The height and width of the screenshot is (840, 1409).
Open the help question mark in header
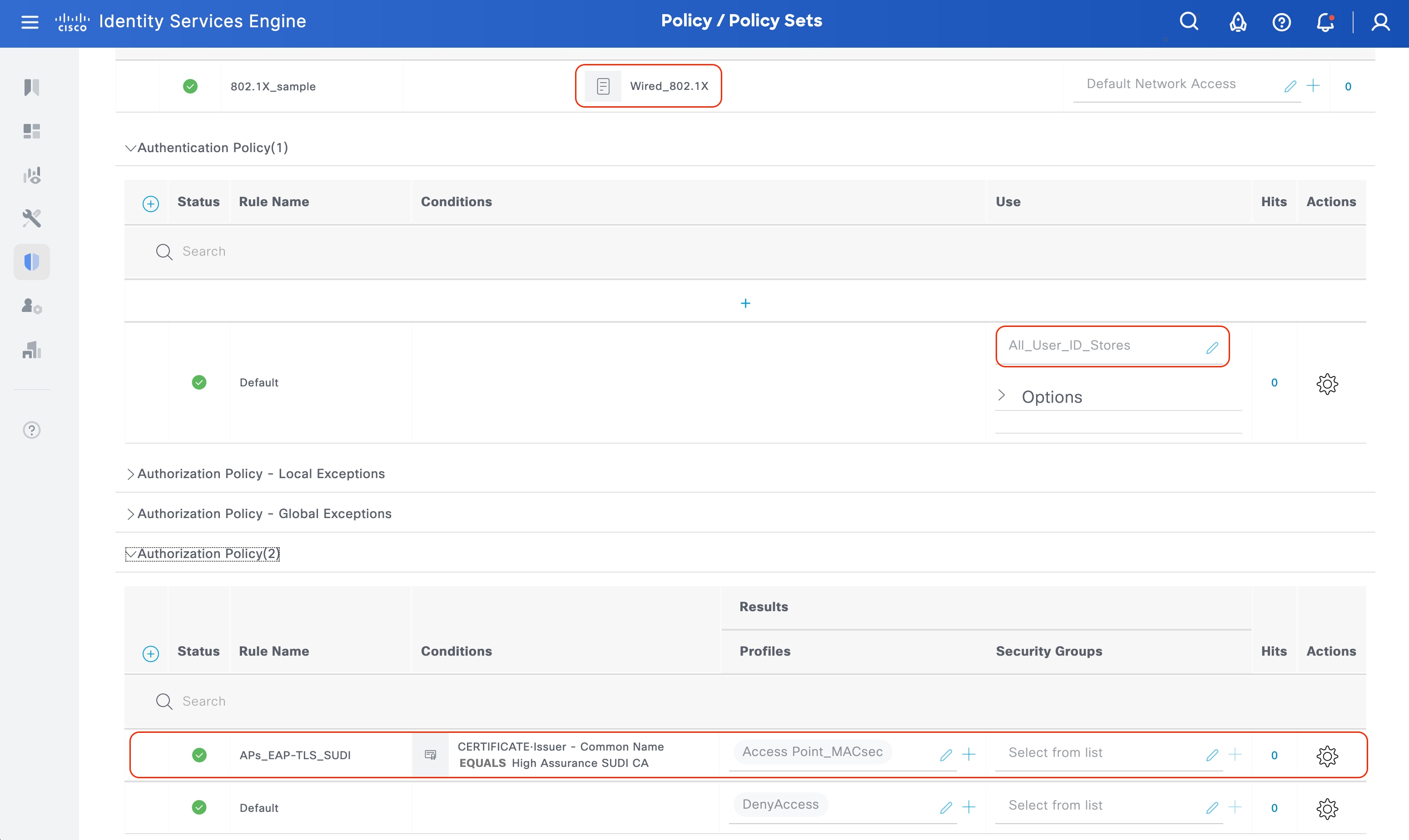click(1281, 22)
